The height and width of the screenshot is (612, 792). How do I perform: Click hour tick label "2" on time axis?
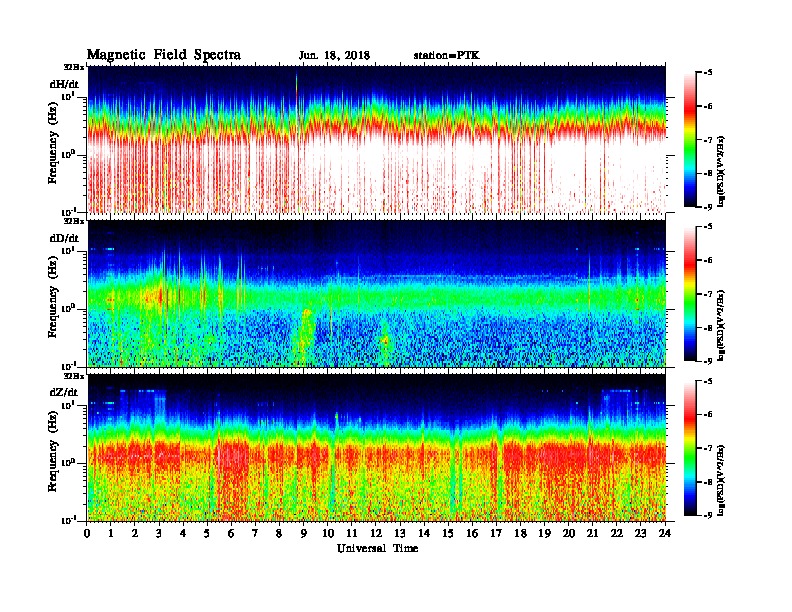point(135,533)
